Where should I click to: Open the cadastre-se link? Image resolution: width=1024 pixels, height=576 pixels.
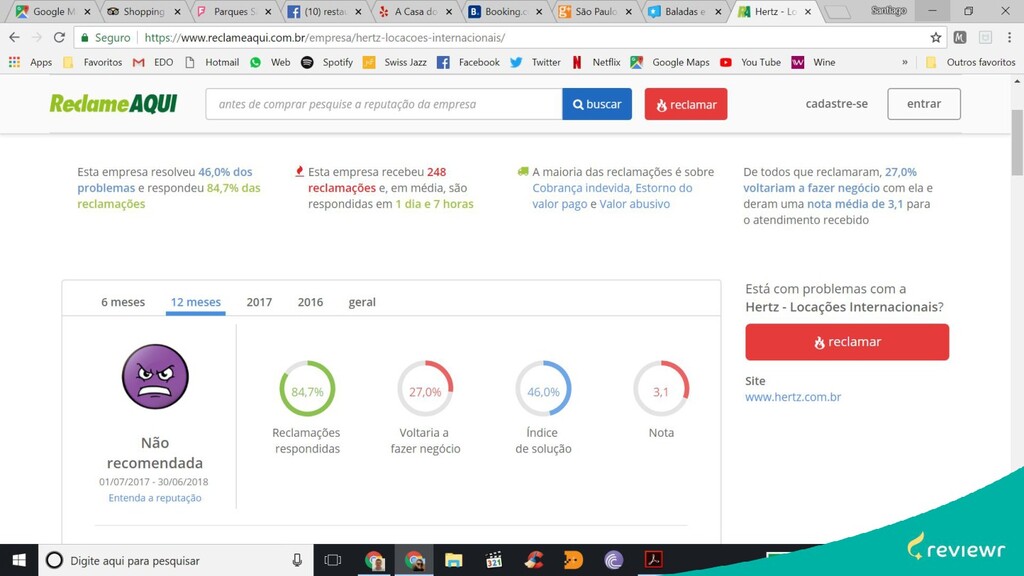click(837, 104)
